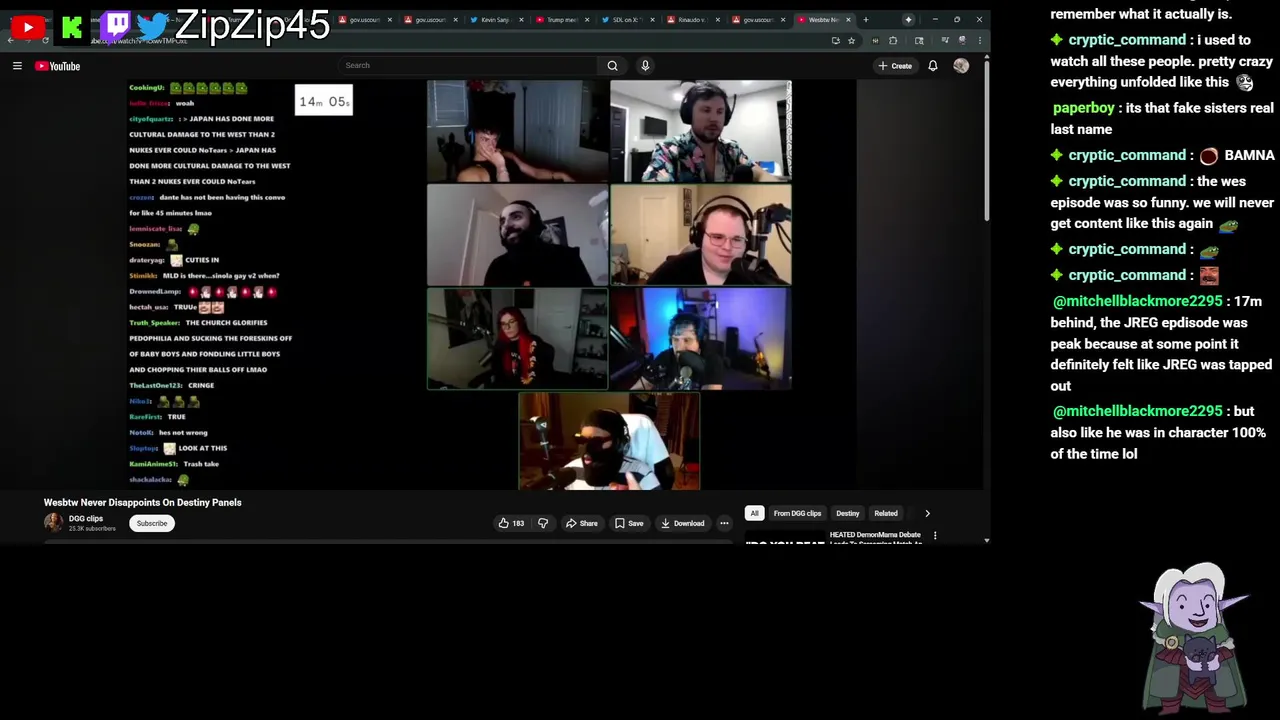This screenshot has width=1280, height=720.
Task: Close the Wesbtw Ne browser tab
Action: [848, 20]
